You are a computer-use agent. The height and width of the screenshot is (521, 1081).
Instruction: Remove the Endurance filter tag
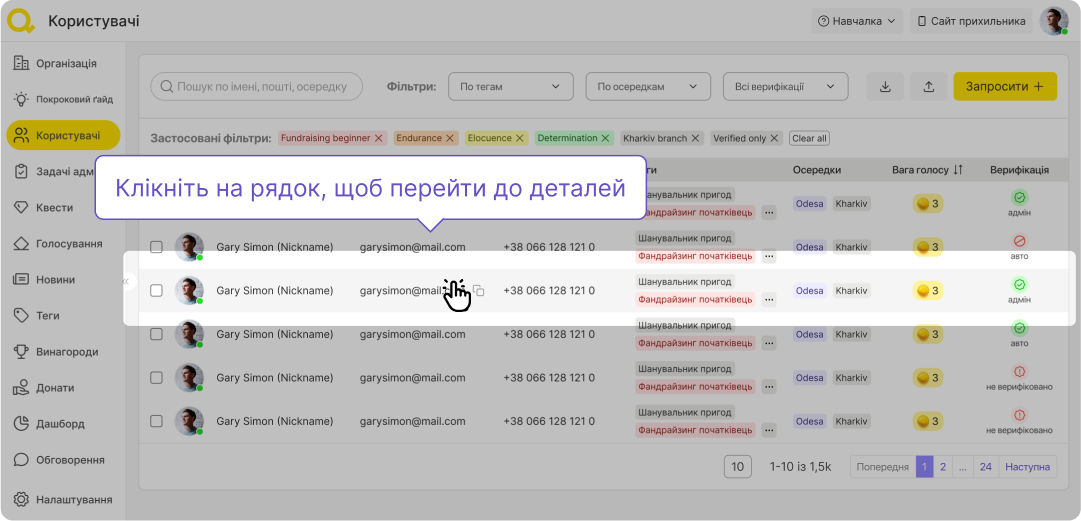(x=450, y=138)
